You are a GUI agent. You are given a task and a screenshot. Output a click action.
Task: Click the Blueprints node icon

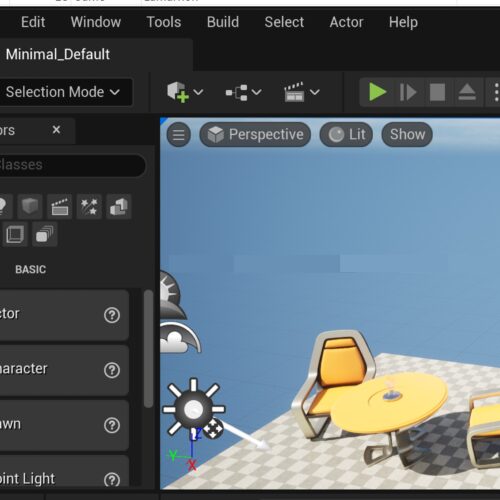[x=237, y=92]
